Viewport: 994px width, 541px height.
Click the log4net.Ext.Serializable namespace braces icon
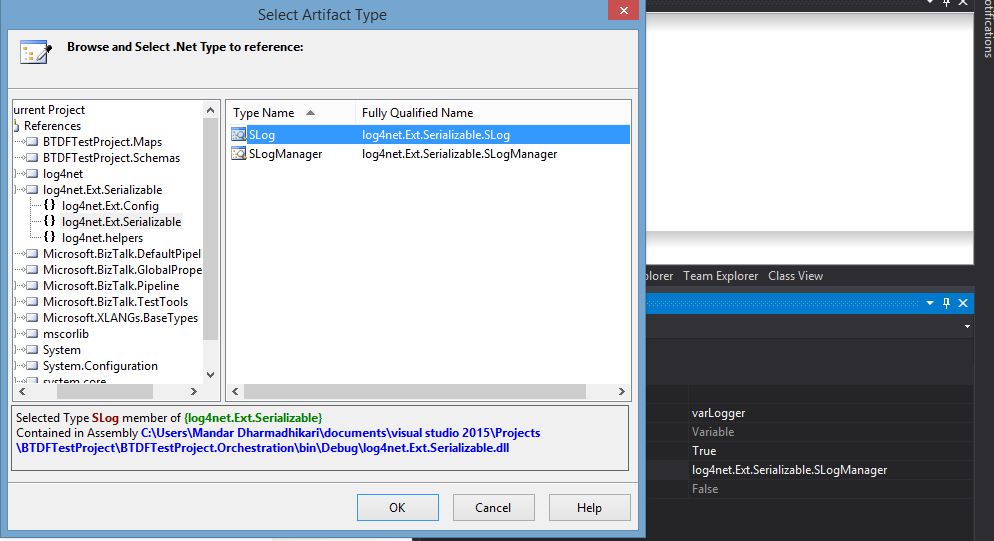49,221
